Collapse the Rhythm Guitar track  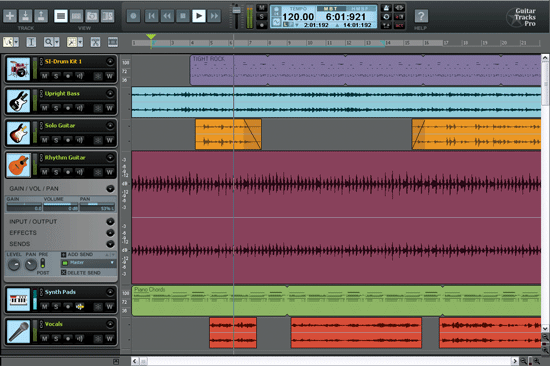(x=110, y=158)
